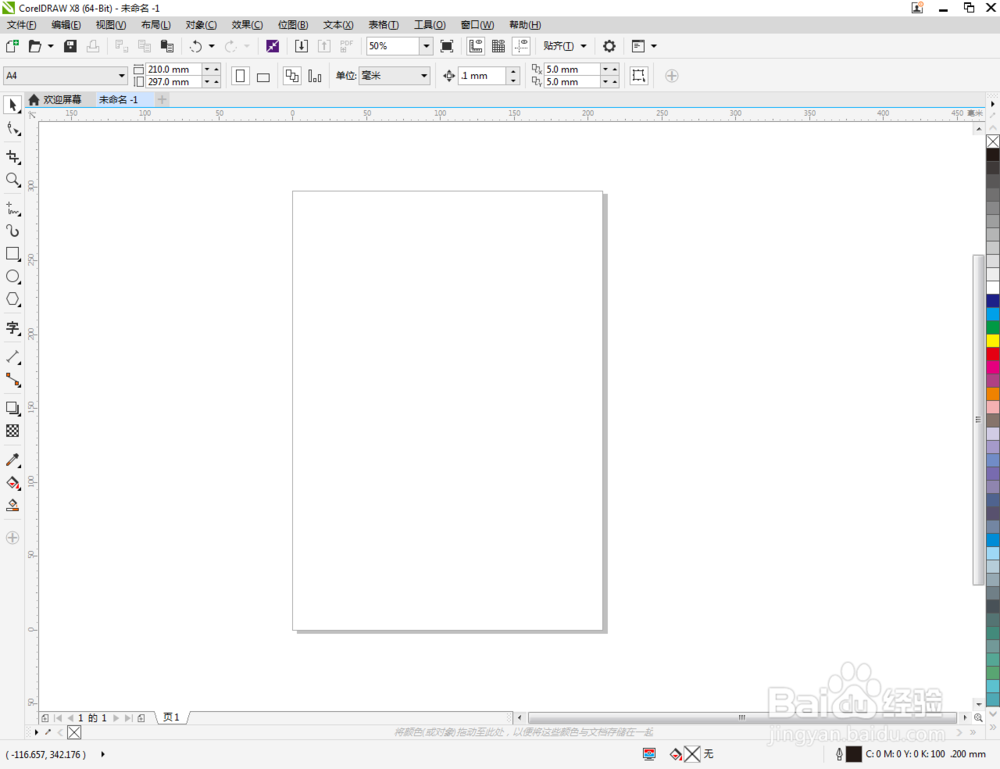This screenshot has width=1000, height=769.
Task: Open the 编辑(E) menu
Action: click(x=66, y=25)
